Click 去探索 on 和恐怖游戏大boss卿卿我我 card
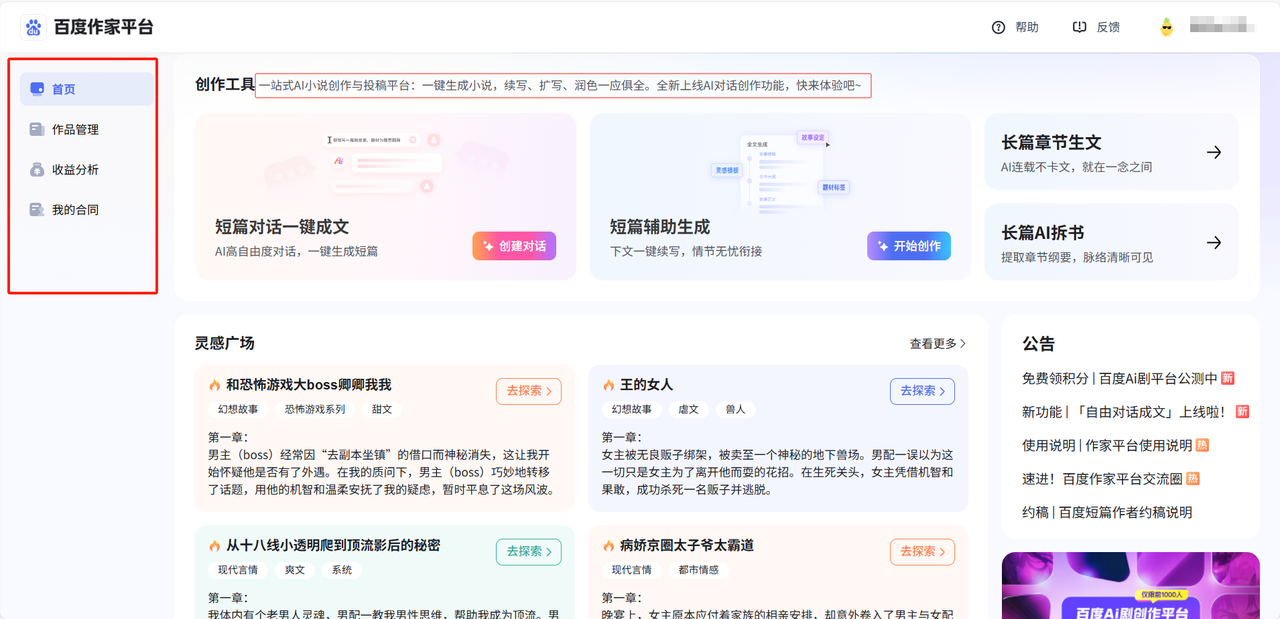1280x619 pixels. pos(528,391)
